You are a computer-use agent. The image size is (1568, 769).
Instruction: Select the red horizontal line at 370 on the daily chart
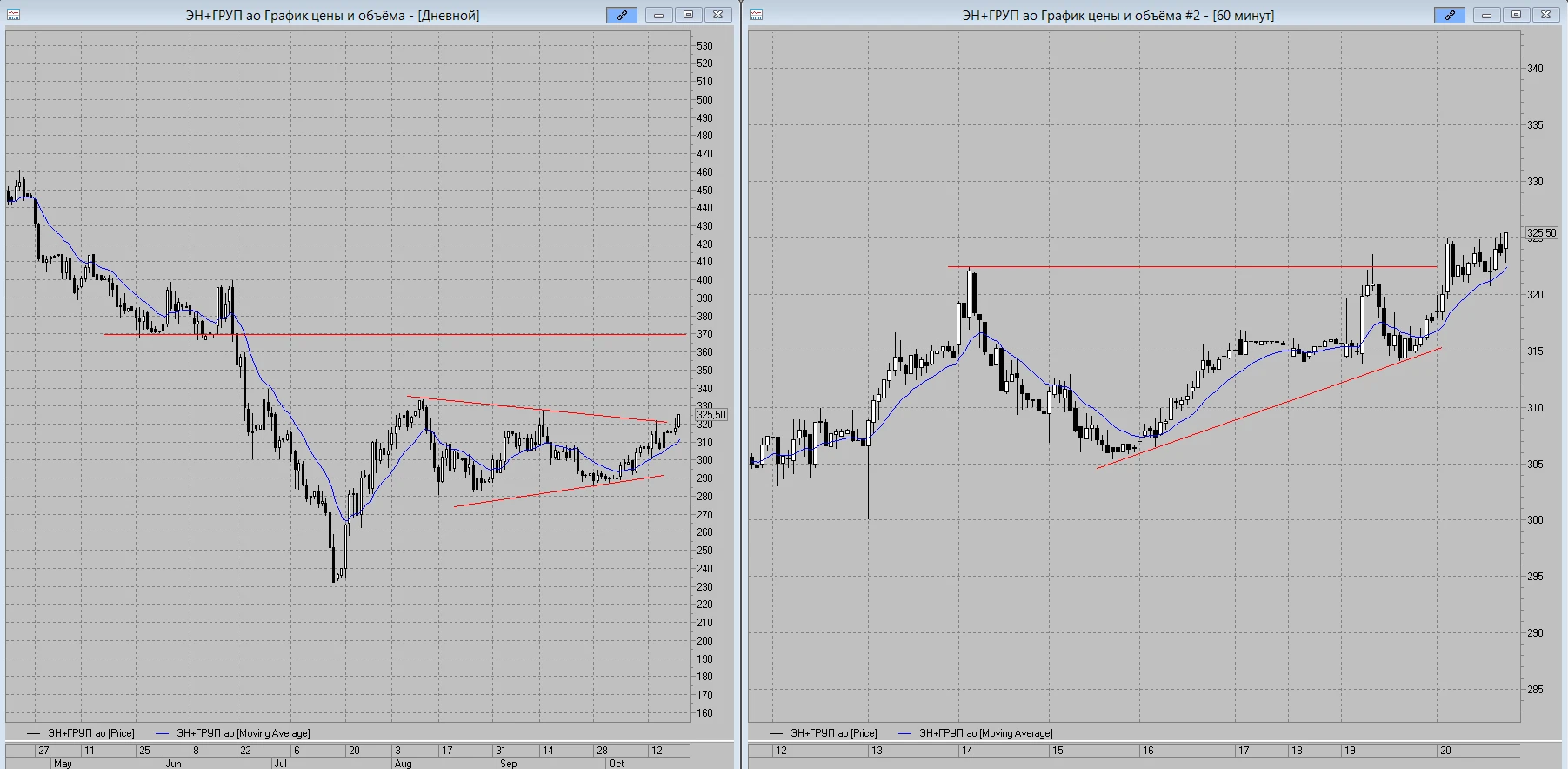pyautogui.click(x=396, y=334)
